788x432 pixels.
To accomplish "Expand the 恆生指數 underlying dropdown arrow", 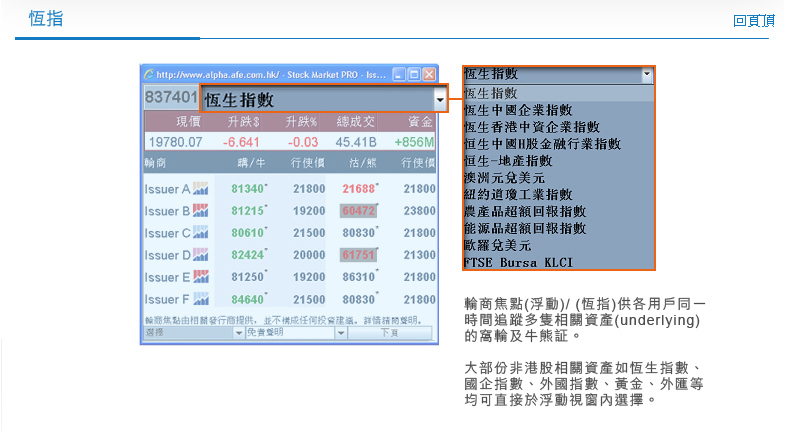I will point(440,99).
